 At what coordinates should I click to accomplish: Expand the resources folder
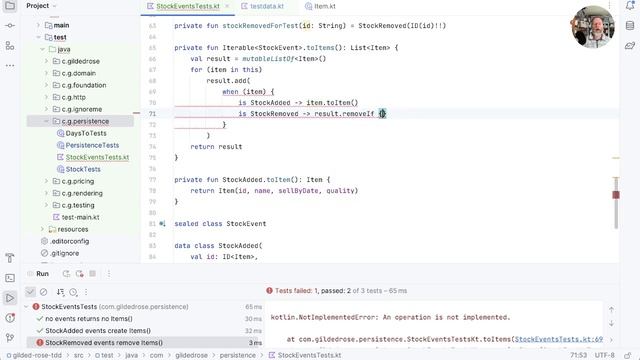click(x=42, y=229)
